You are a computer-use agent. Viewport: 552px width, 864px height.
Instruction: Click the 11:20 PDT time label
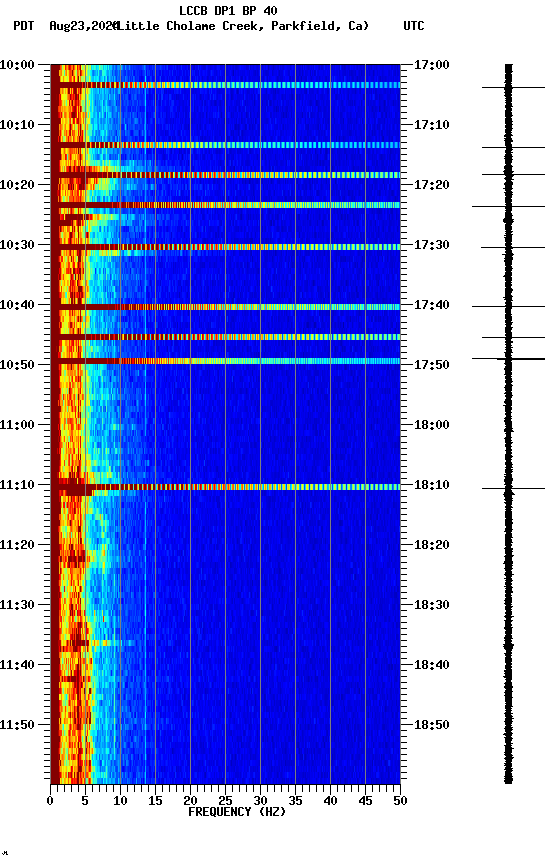(x=17, y=545)
